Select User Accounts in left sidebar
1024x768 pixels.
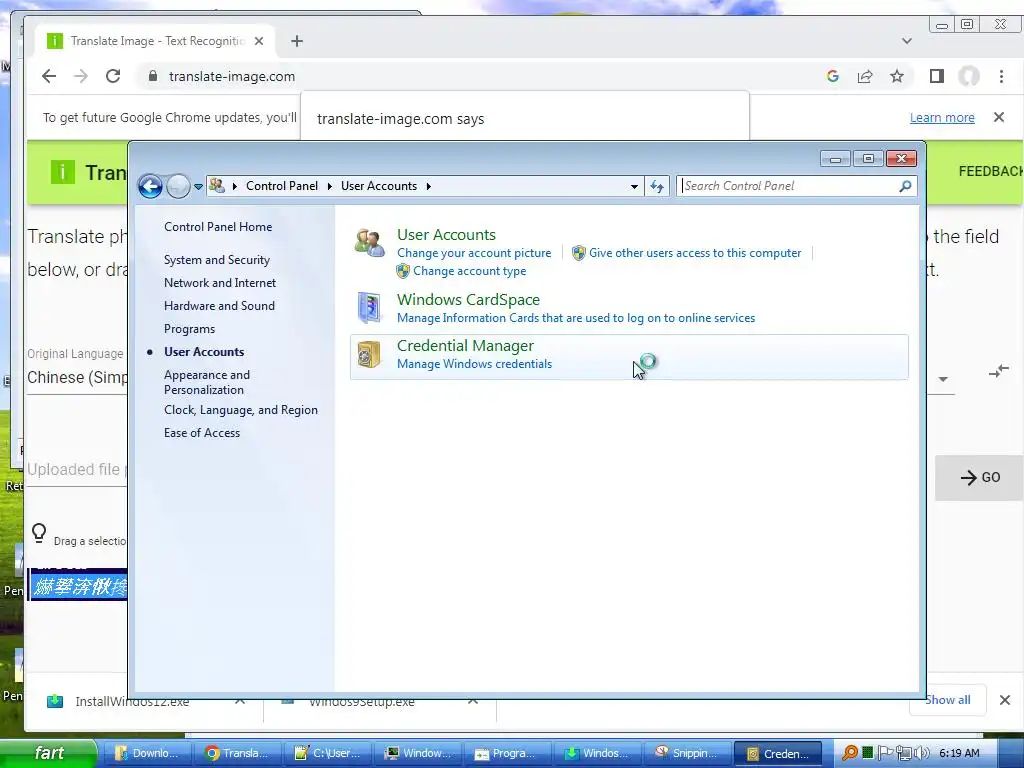[x=204, y=352]
